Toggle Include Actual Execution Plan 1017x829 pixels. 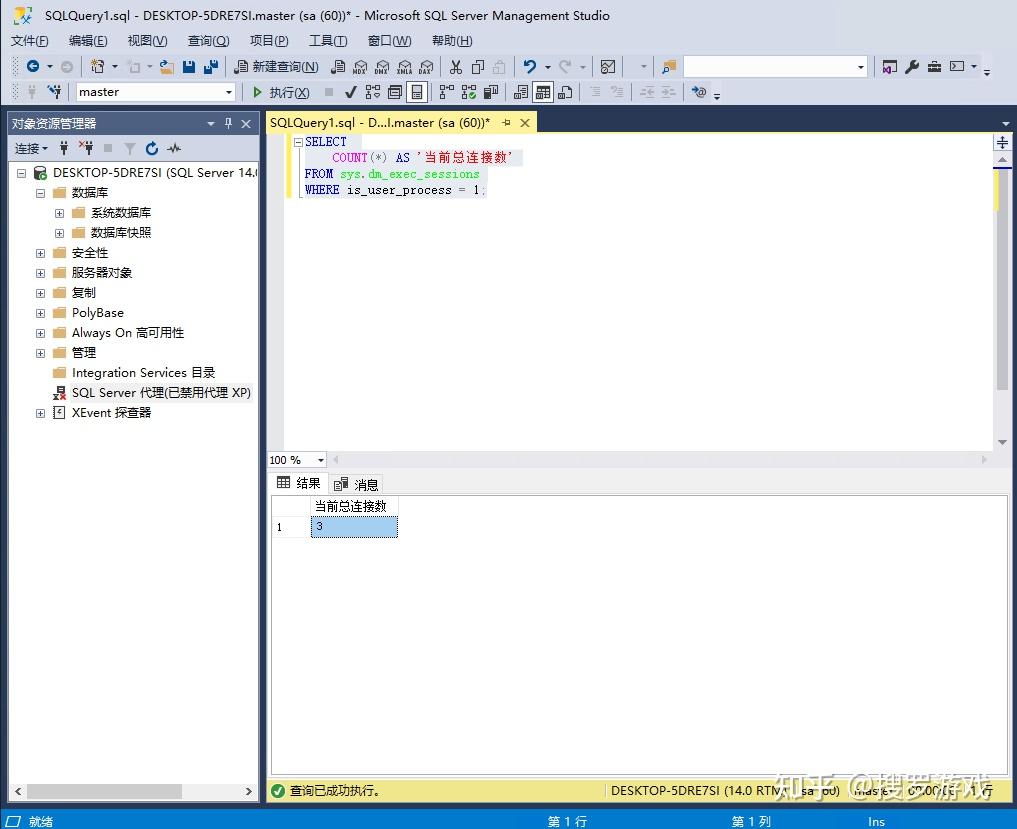point(447,92)
